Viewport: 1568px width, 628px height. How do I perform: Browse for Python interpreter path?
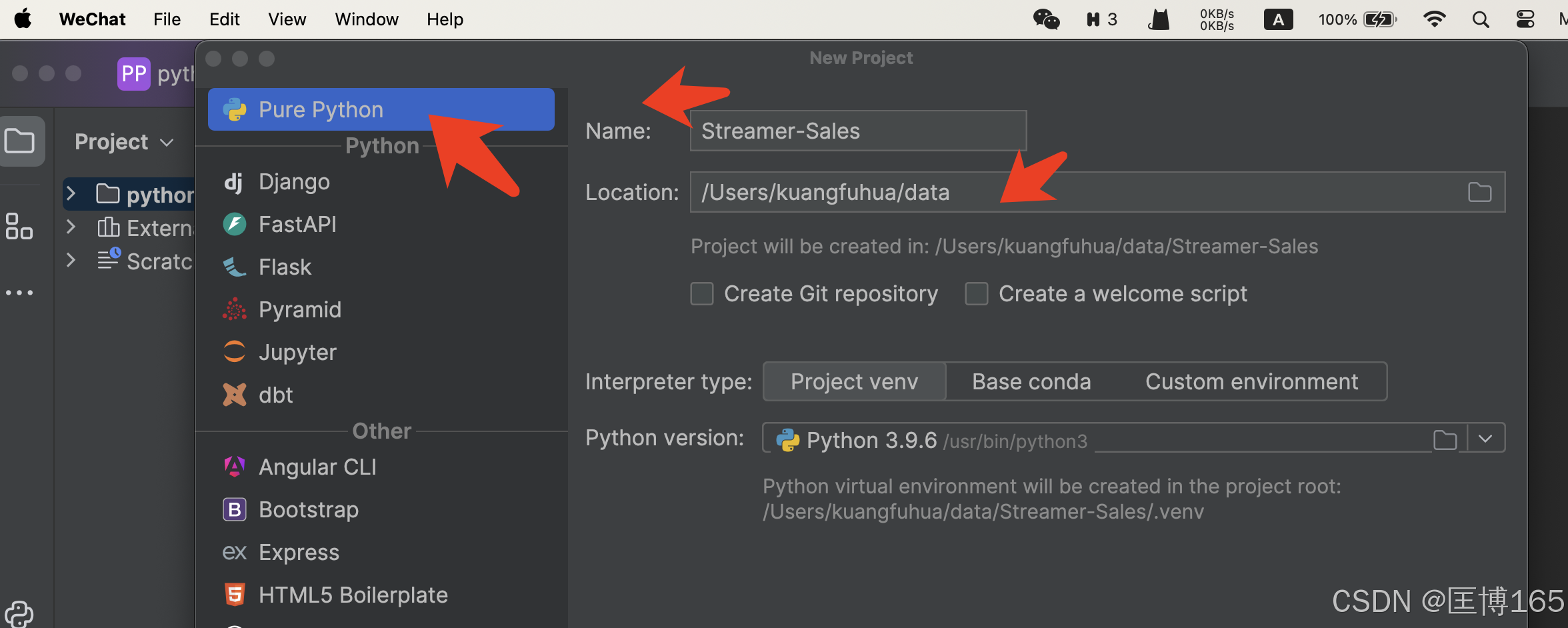coord(1445,439)
